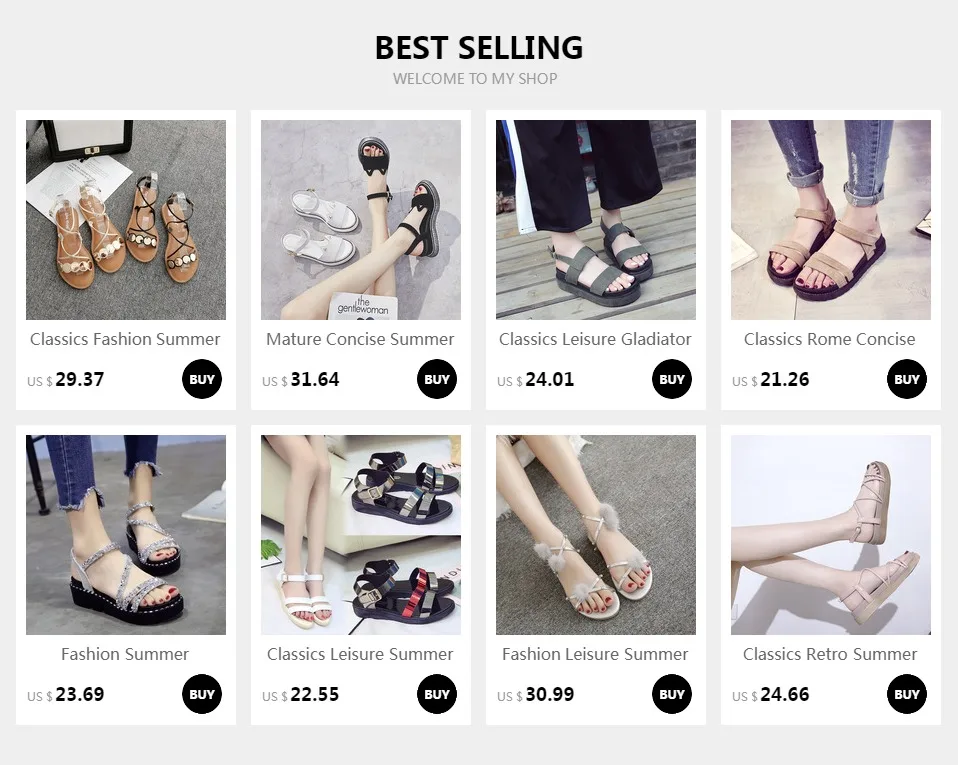Open Mature Concise Summer product image
The height and width of the screenshot is (765, 958).
361,220
